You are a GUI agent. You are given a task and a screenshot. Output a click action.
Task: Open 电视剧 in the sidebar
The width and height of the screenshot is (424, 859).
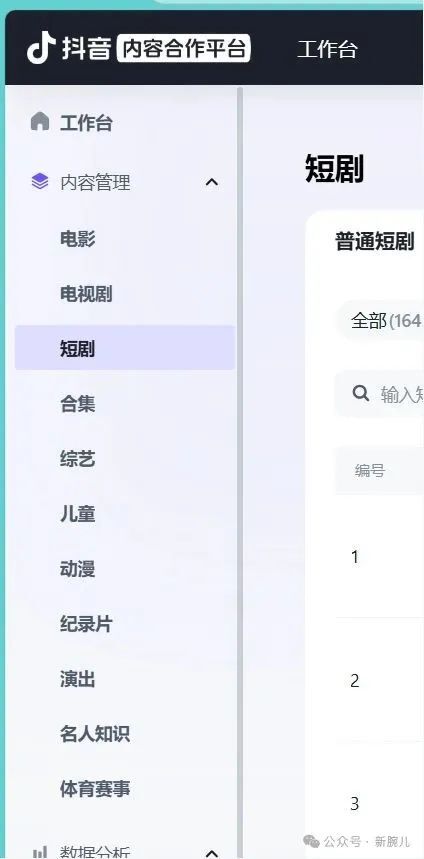[x=86, y=294]
